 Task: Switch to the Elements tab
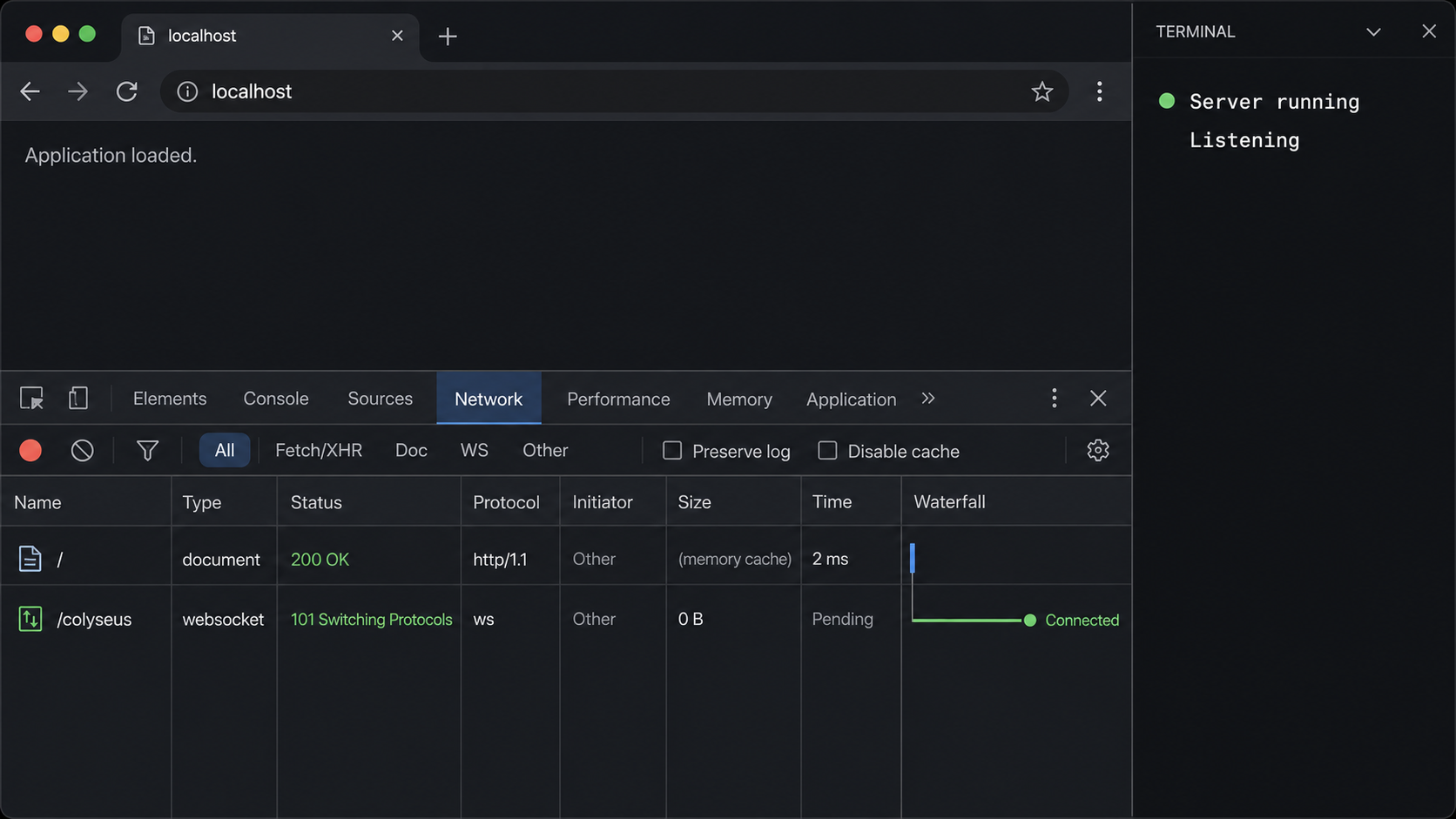pyautogui.click(x=170, y=399)
